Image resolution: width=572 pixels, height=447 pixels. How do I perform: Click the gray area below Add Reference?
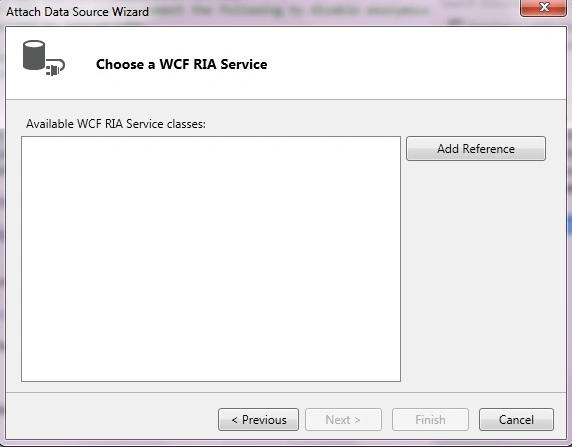[483, 274]
